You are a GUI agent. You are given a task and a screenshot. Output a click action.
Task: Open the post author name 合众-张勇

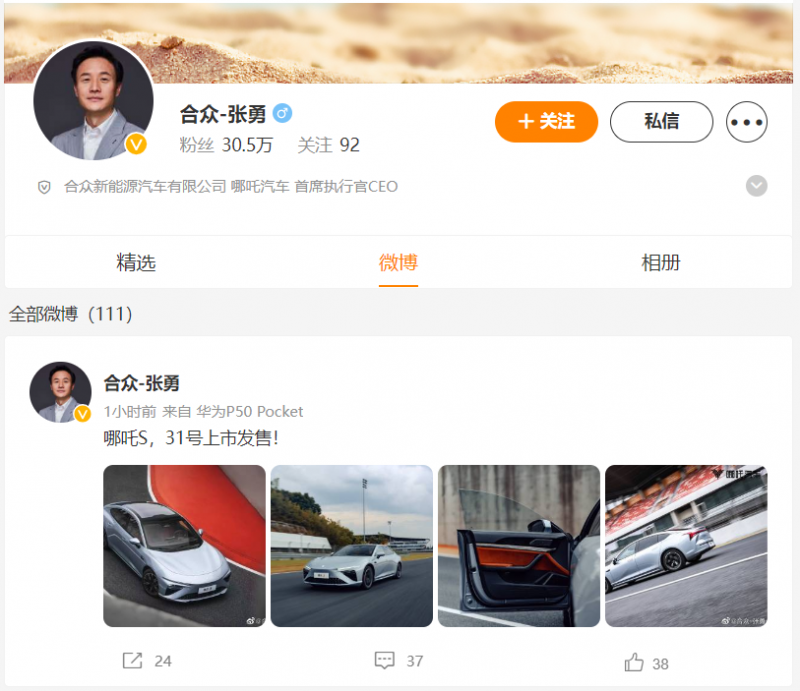[x=141, y=383]
